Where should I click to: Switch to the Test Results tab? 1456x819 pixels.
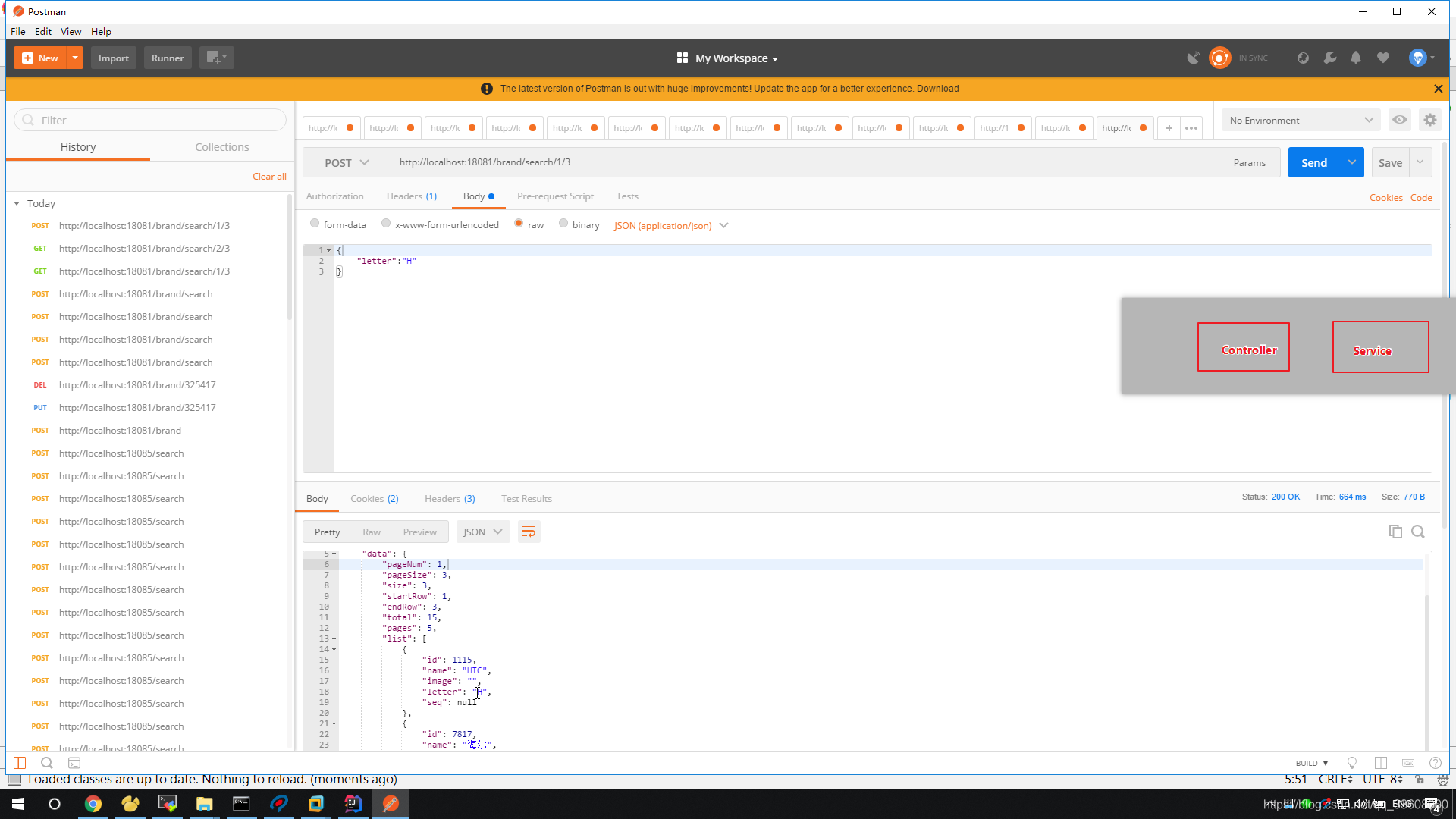[x=526, y=498]
